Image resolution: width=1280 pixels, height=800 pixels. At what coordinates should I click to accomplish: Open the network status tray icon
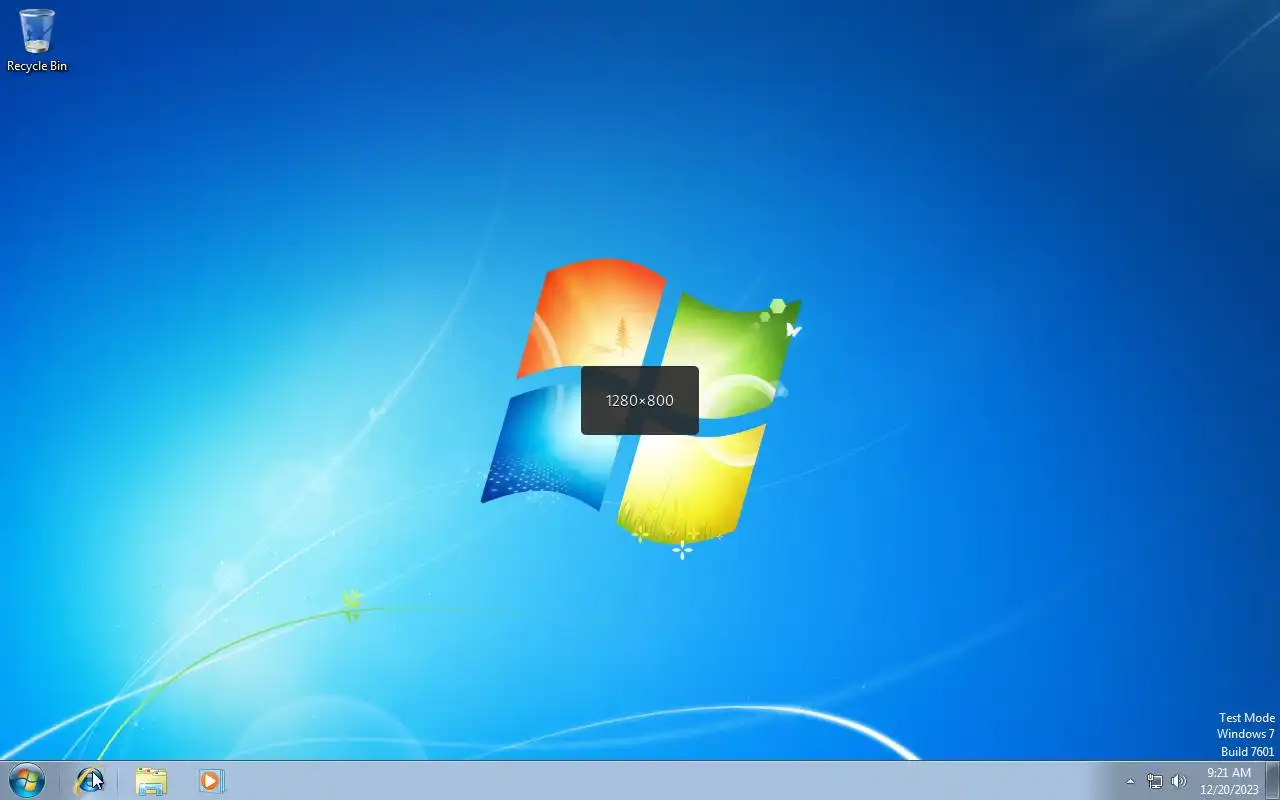click(1155, 781)
